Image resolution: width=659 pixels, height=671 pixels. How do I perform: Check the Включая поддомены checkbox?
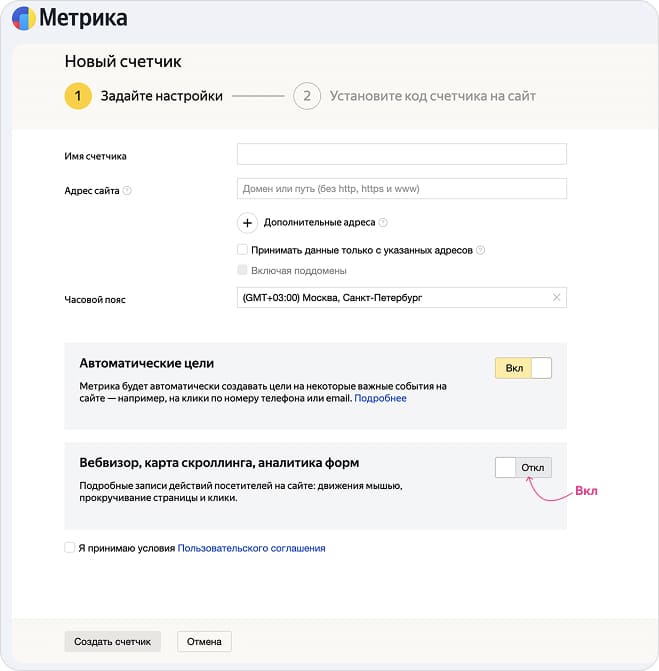pos(242,270)
